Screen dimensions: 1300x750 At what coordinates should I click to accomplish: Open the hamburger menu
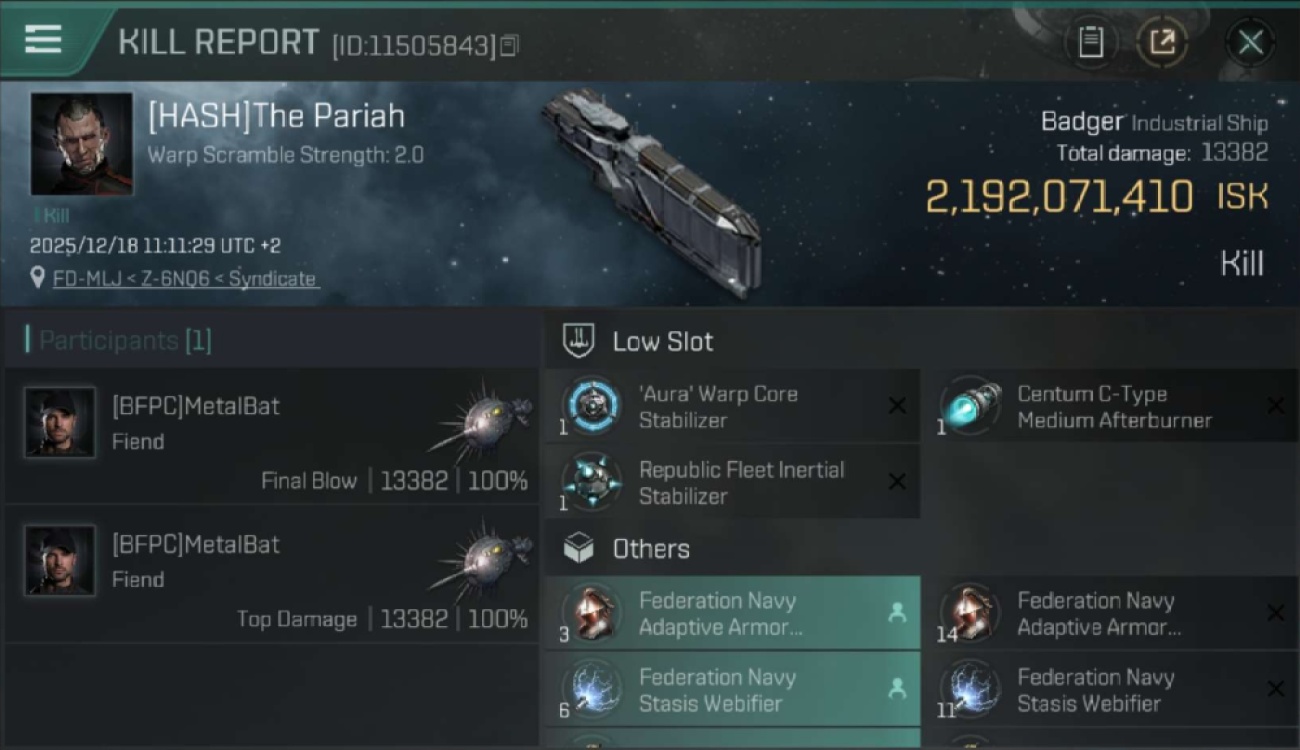point(43,40)
